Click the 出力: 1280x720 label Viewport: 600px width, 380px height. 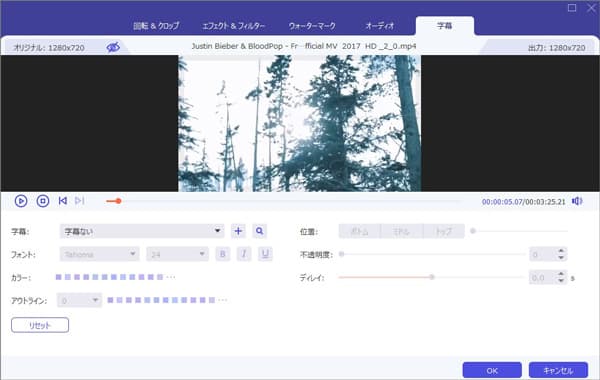pos(557,48)
